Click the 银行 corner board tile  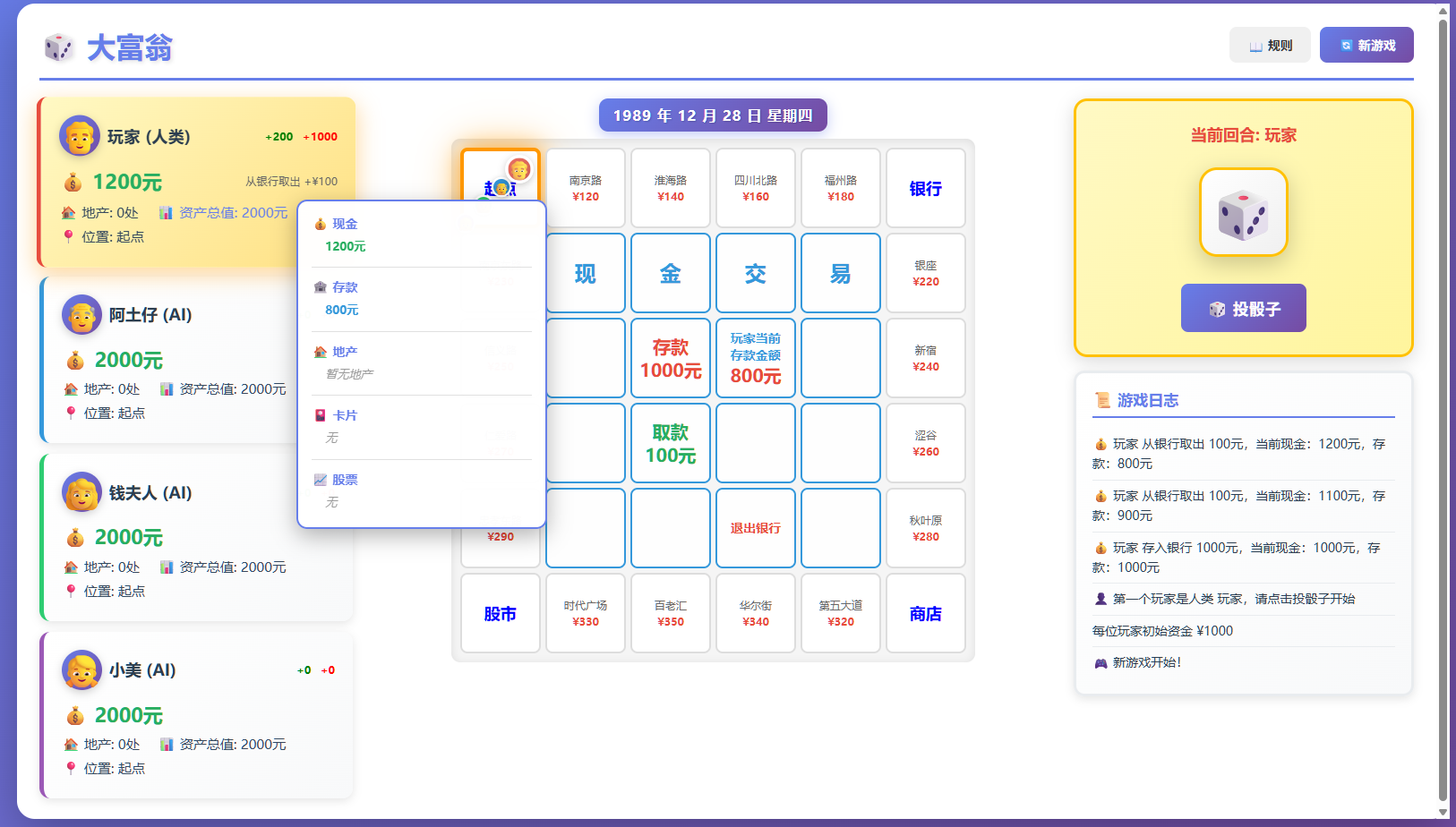point(925,188)
